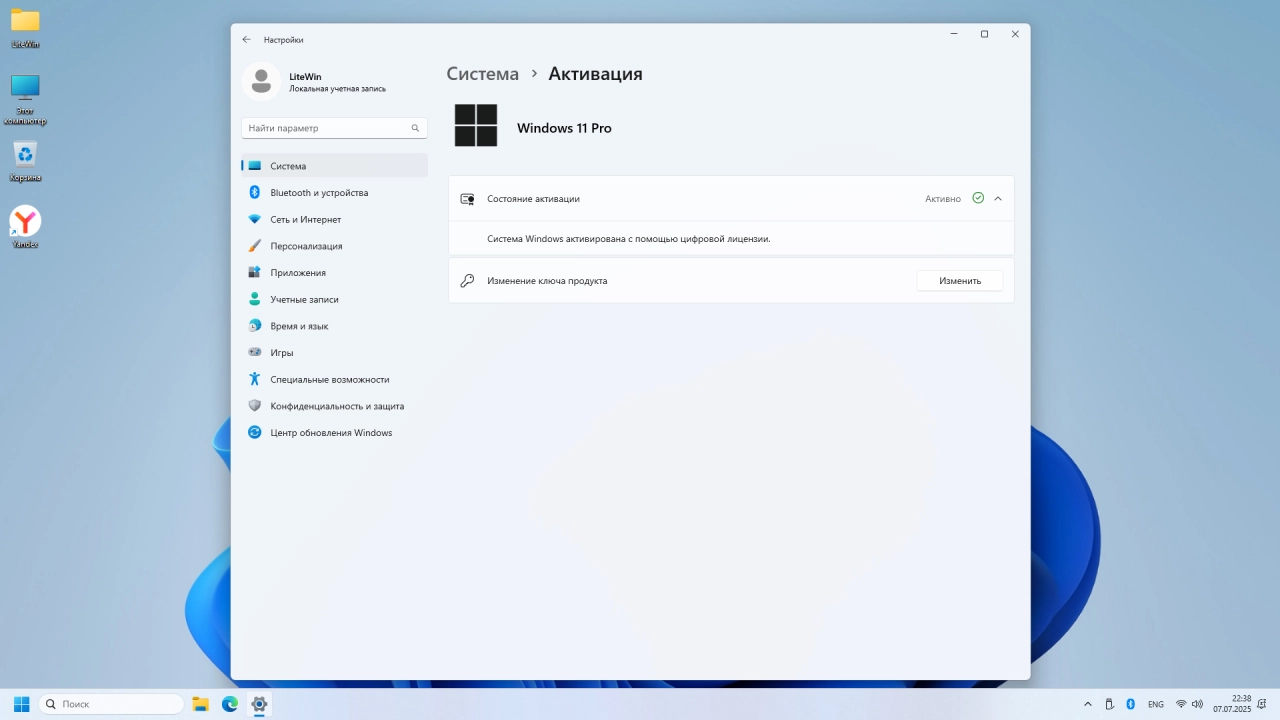Select the Специальные возможности menu label
Screen dimensions: 1280x720
(330, 379)
